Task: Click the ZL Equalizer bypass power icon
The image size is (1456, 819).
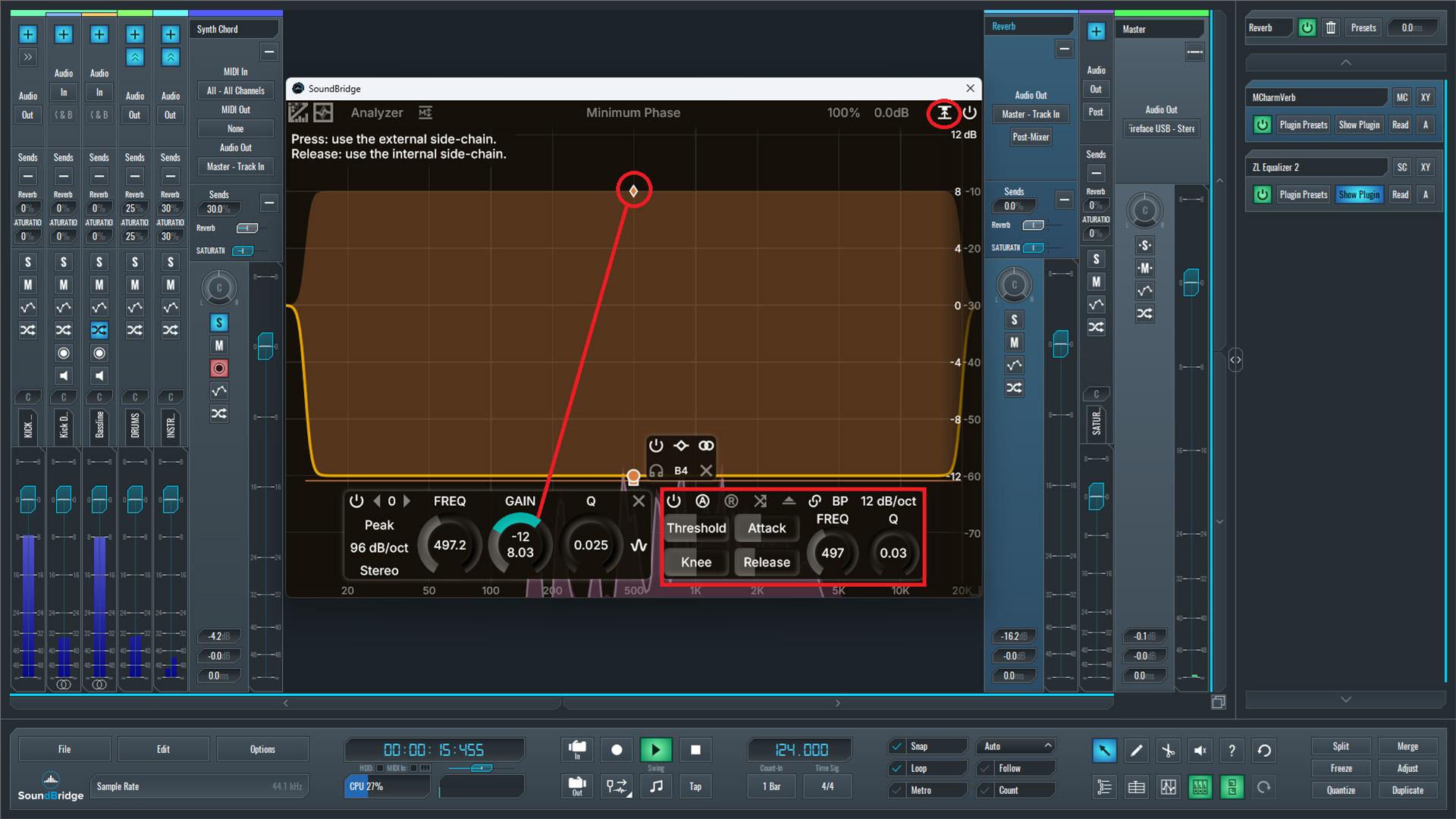Action: (x=970, y=113)
